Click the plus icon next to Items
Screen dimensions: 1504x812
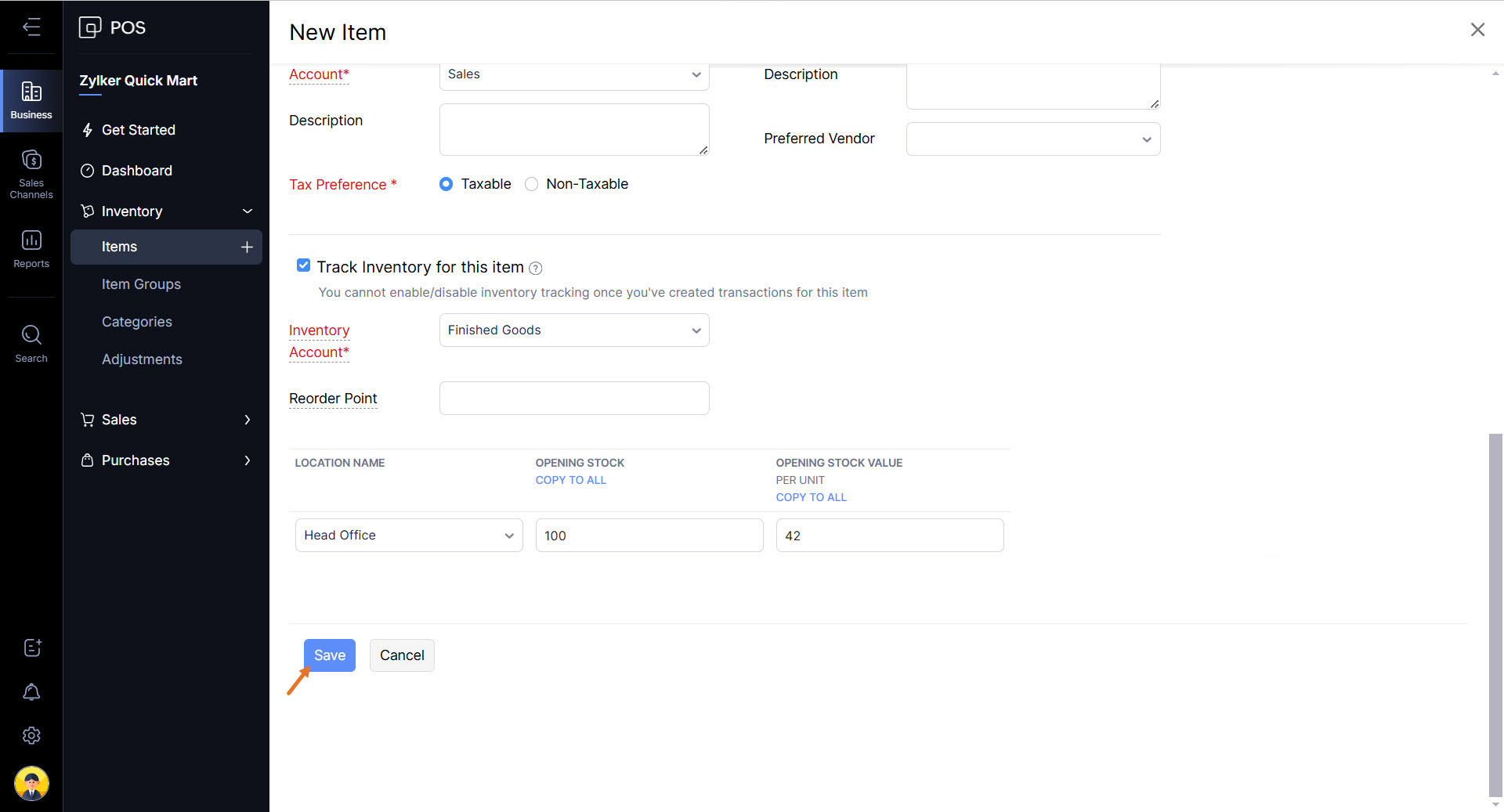point(247,247)
